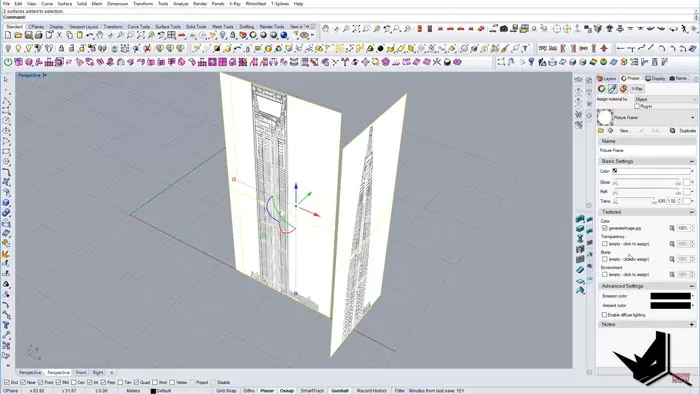Collapse the Advanced Settings section
Image resolution: width=700 pixels, height=394 pixels.
click(x=692, y=286)
